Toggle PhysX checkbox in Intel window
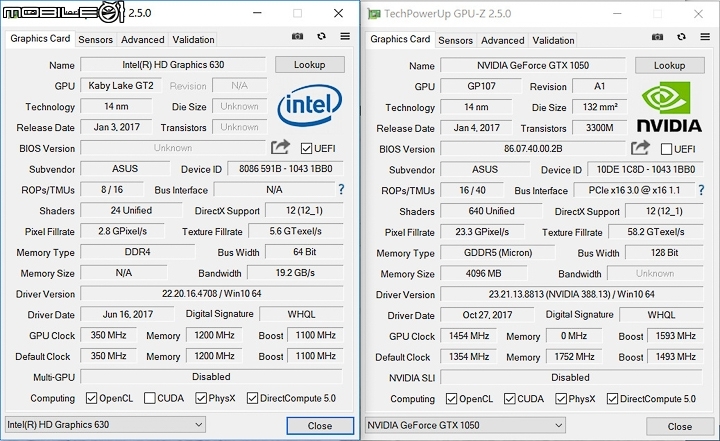This screenshot has width=720, height=441. 201,398
